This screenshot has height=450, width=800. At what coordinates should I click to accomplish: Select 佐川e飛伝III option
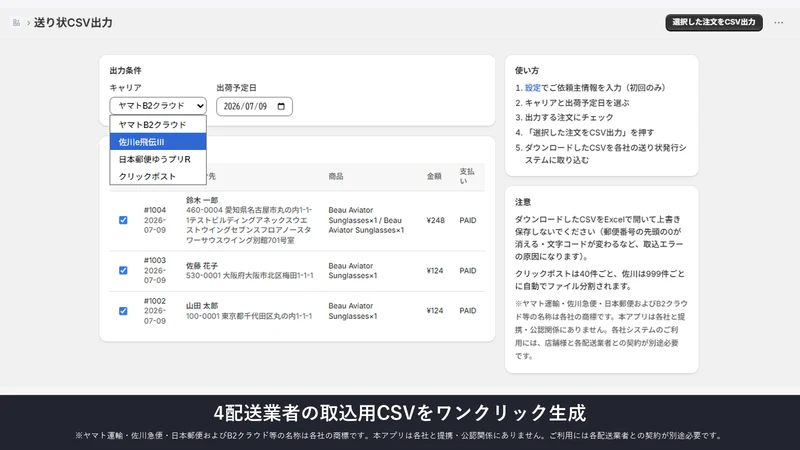coord(158,142)
